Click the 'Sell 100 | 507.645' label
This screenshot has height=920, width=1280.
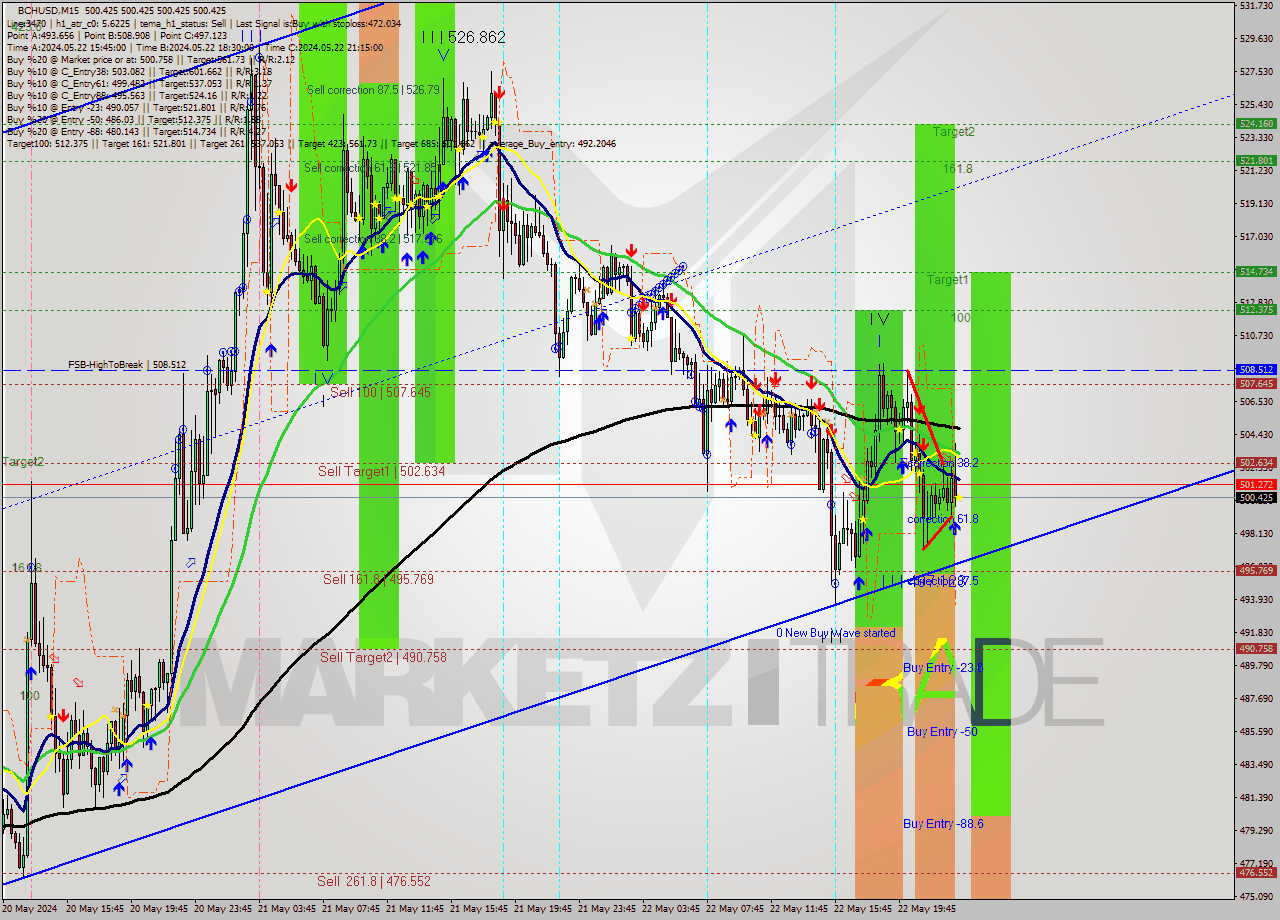(x=381, y=392)
